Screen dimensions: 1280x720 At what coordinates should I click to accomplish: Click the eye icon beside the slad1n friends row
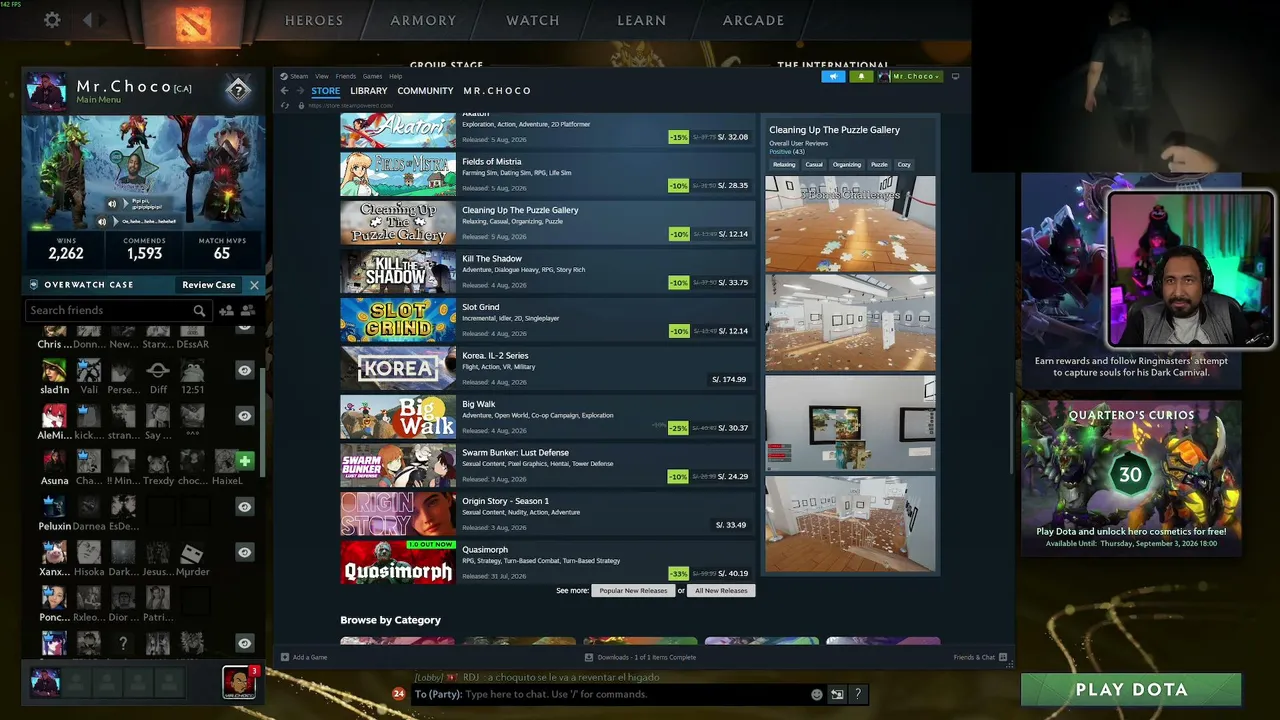(244, 371)
